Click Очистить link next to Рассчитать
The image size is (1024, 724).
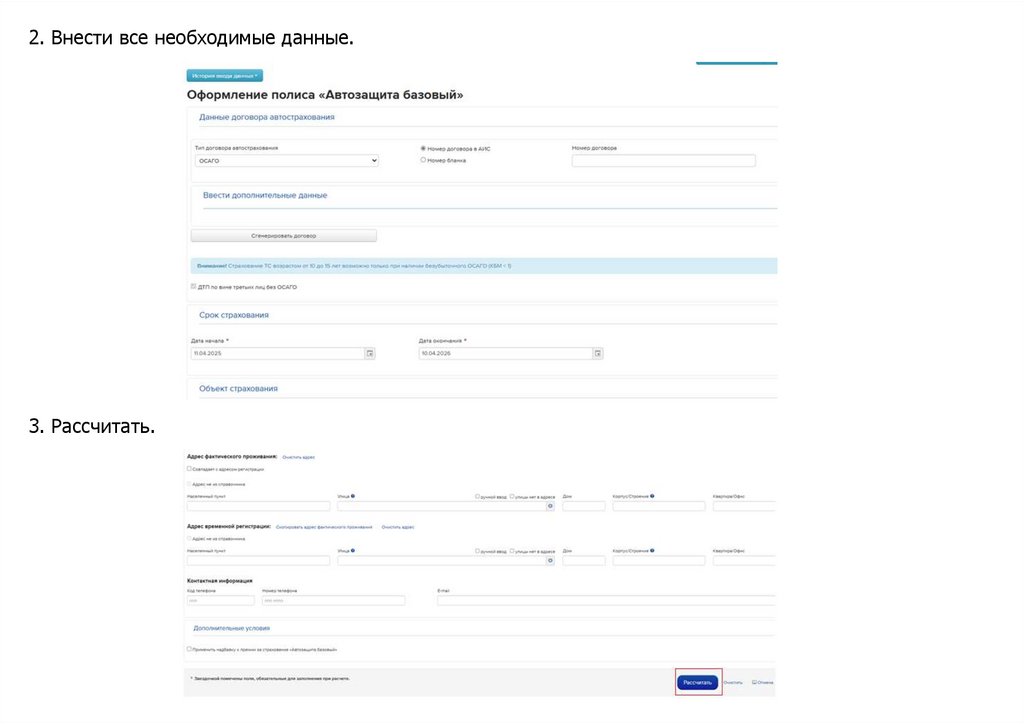(x=733, y=683)
